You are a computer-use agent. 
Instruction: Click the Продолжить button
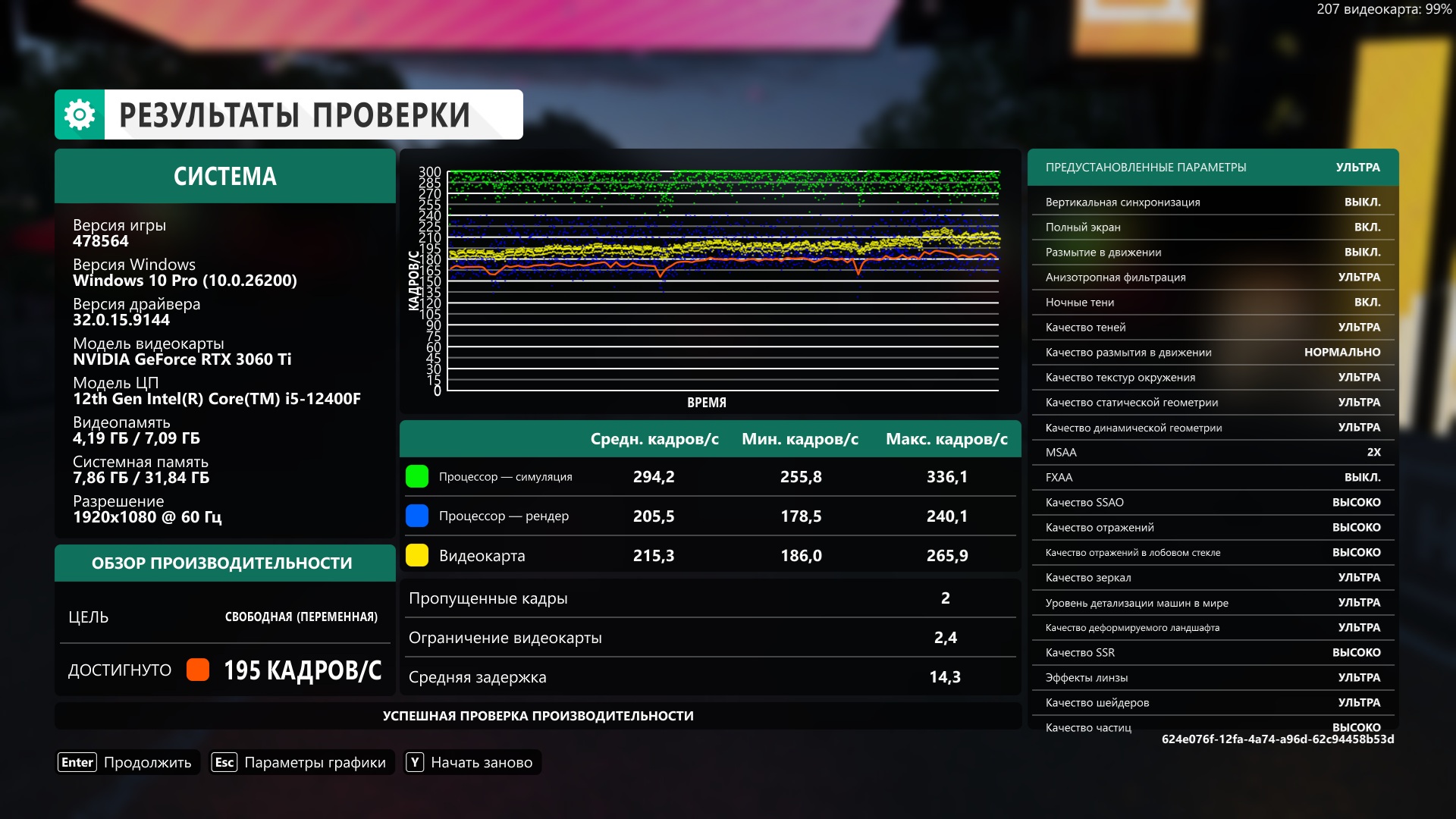click(x=147, y=762)
